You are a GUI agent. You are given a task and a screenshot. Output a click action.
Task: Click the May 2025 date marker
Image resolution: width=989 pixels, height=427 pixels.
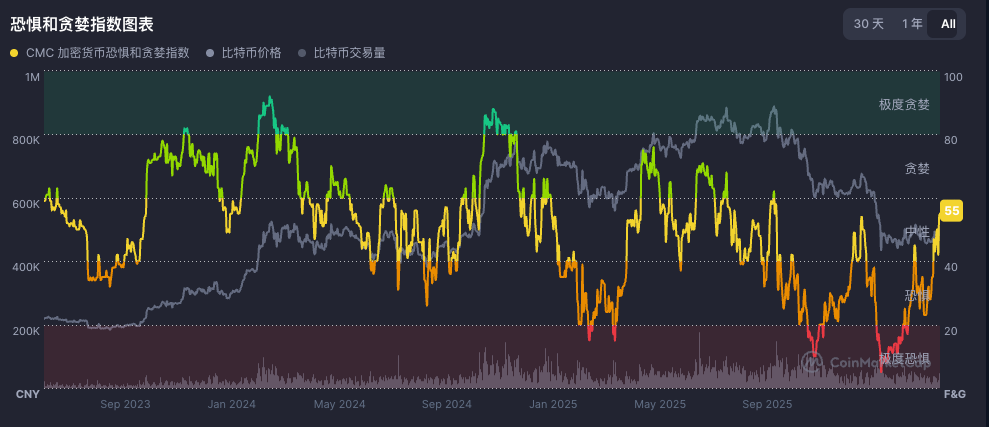(x=659, y=404)
